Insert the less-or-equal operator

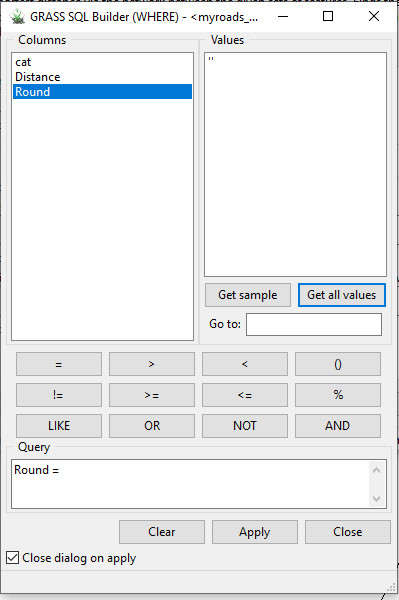click(x=245, y=395)
